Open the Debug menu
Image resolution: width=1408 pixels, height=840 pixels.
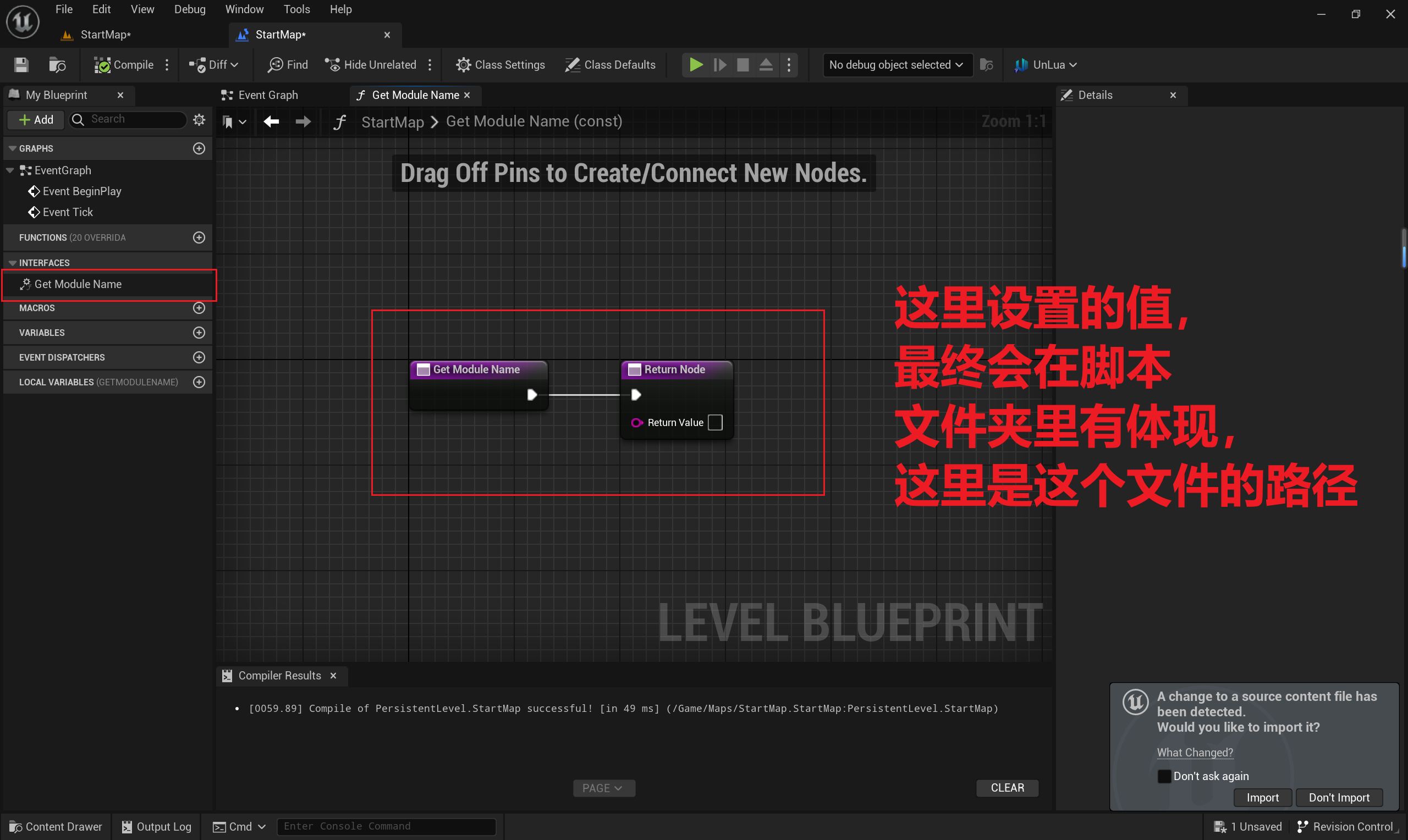coord(190,9)
